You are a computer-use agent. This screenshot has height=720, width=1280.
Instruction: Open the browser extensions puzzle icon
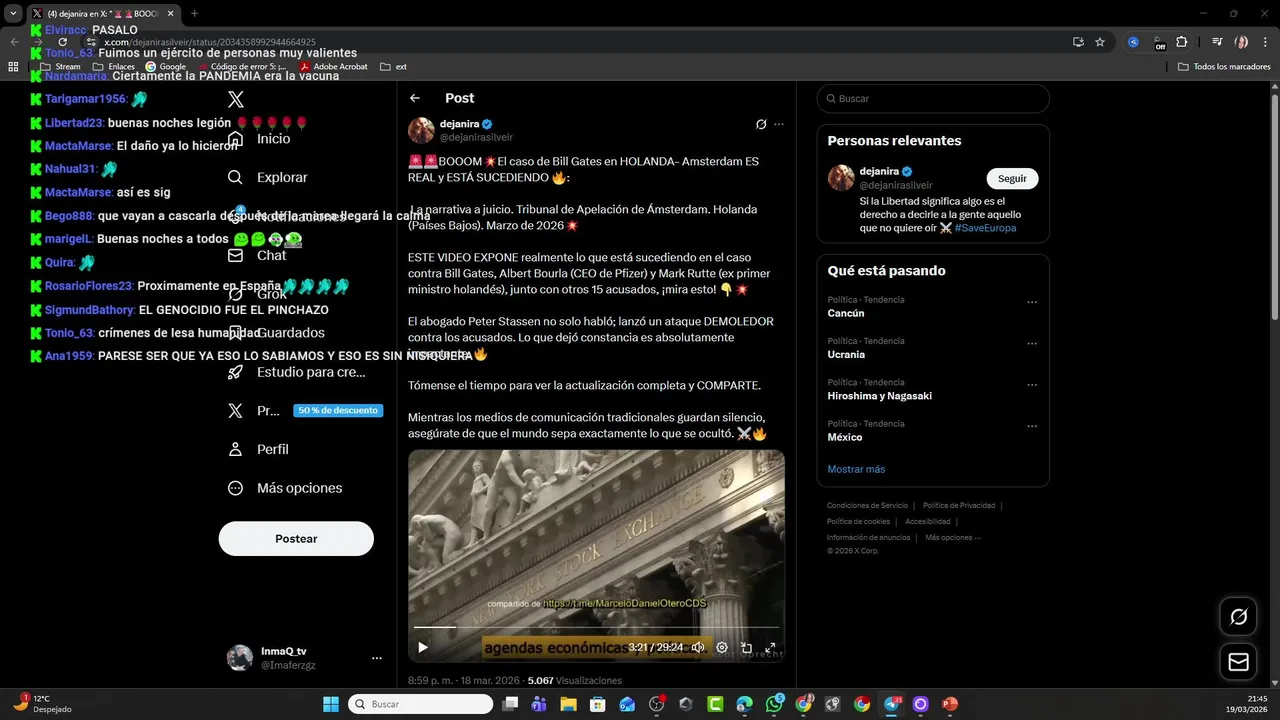point(1182,42)
